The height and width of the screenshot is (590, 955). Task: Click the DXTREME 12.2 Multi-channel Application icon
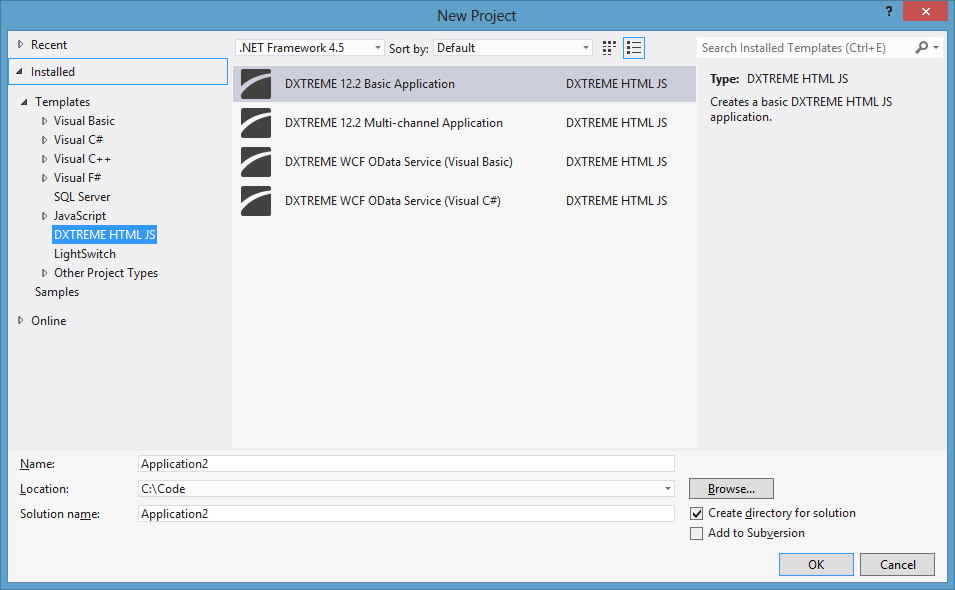click(x=256, y=123)
